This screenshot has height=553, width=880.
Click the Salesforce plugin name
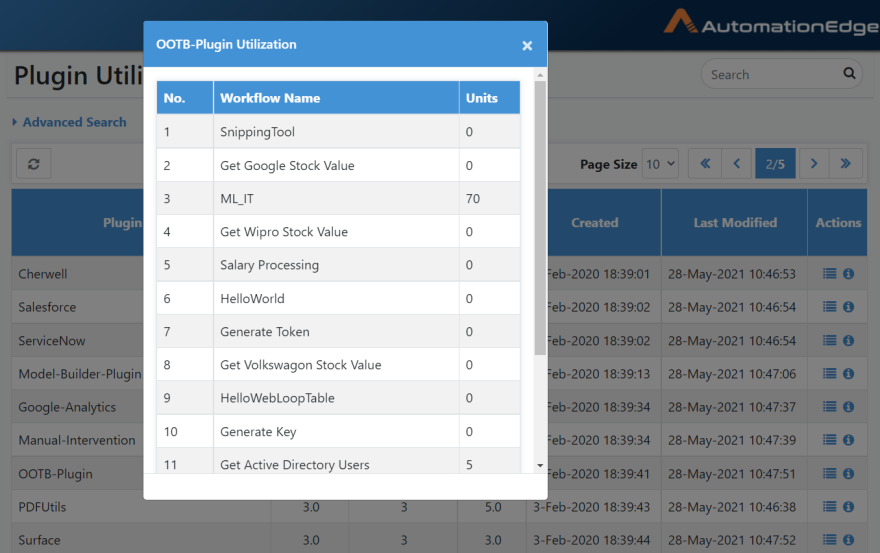47,307
